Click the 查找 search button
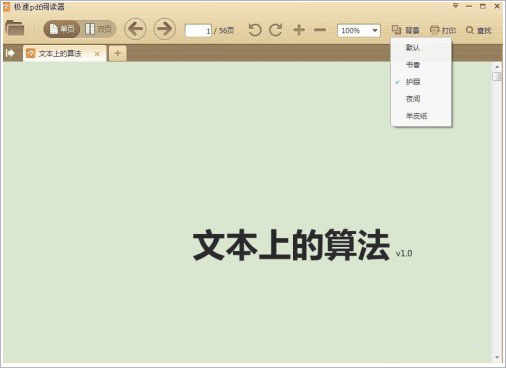Image resolution: width=506 pixels, height=368 pixels. 479,30
